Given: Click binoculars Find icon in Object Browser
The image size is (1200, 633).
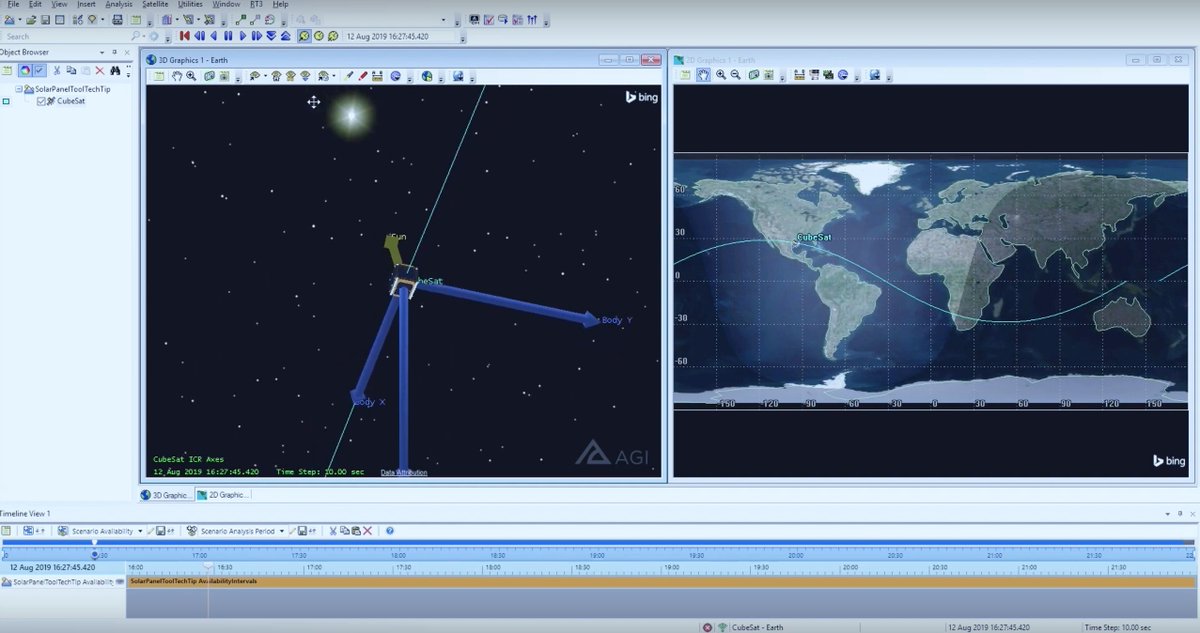Looking at the screenshot, I should [x=116, y=70].
